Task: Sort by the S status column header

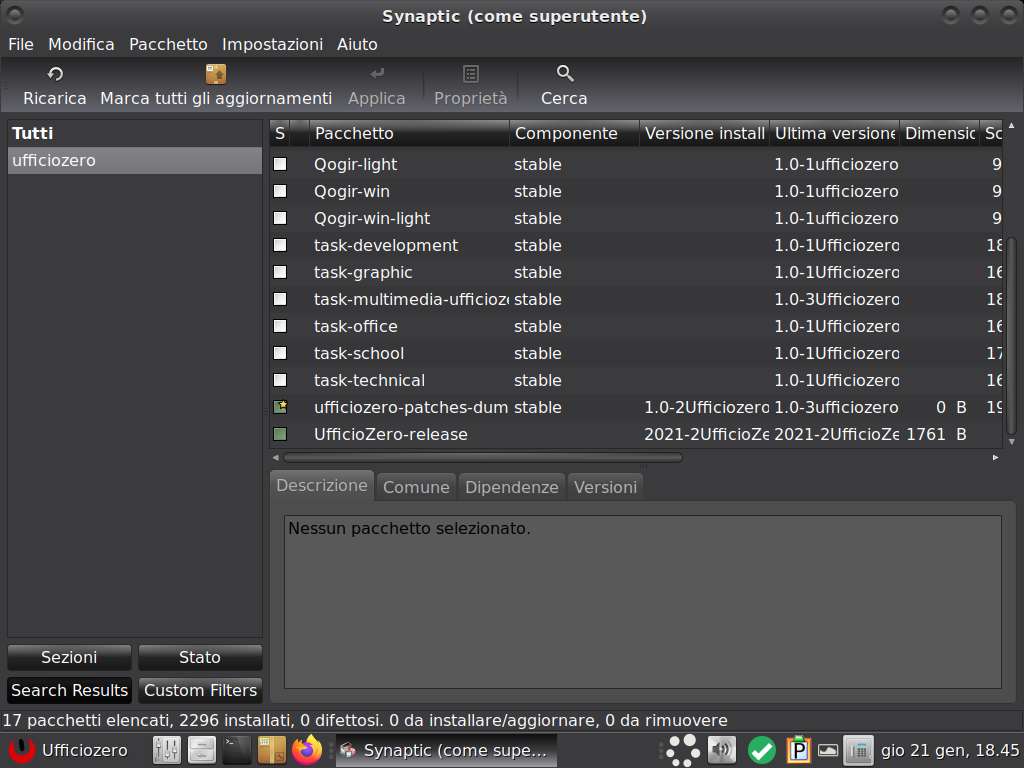Action: click(280, 133)
